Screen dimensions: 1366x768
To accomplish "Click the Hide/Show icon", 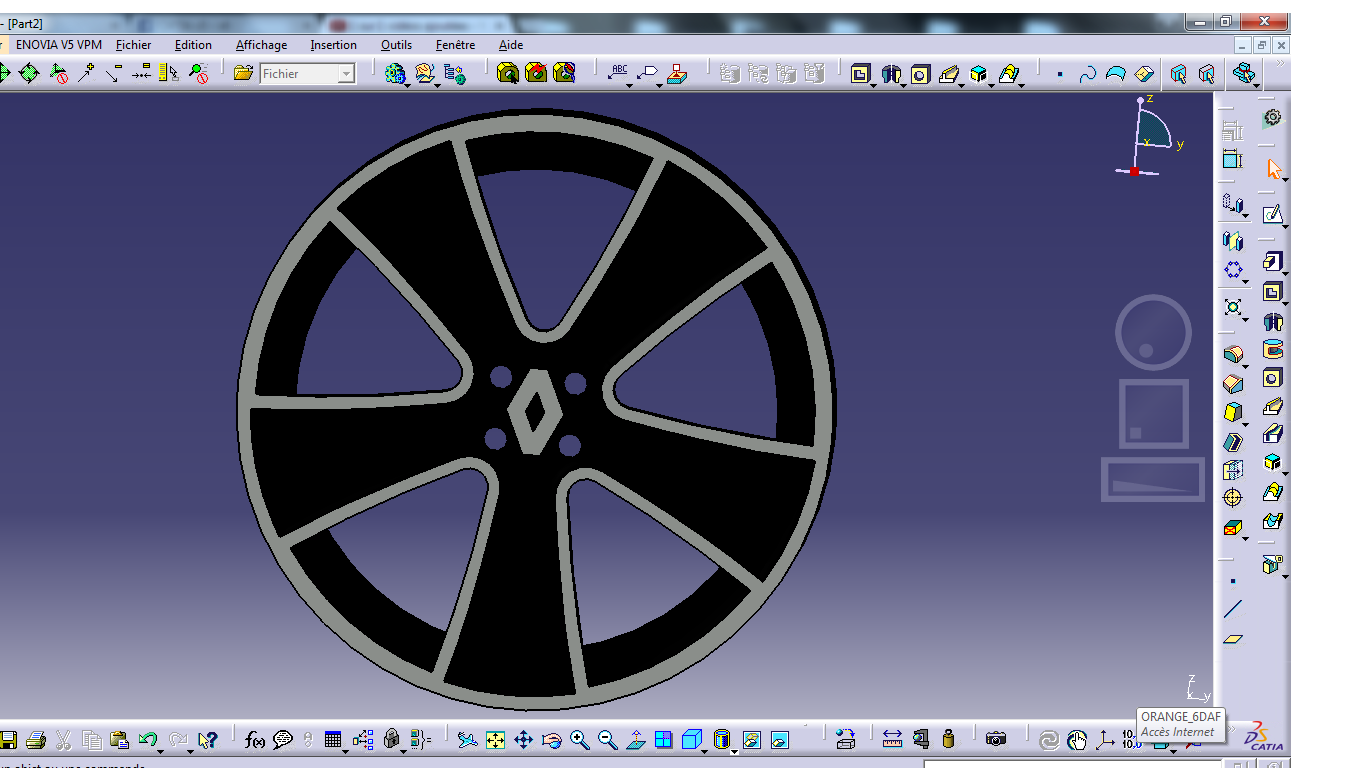I will pyautogui.click(x=752, y=740).
